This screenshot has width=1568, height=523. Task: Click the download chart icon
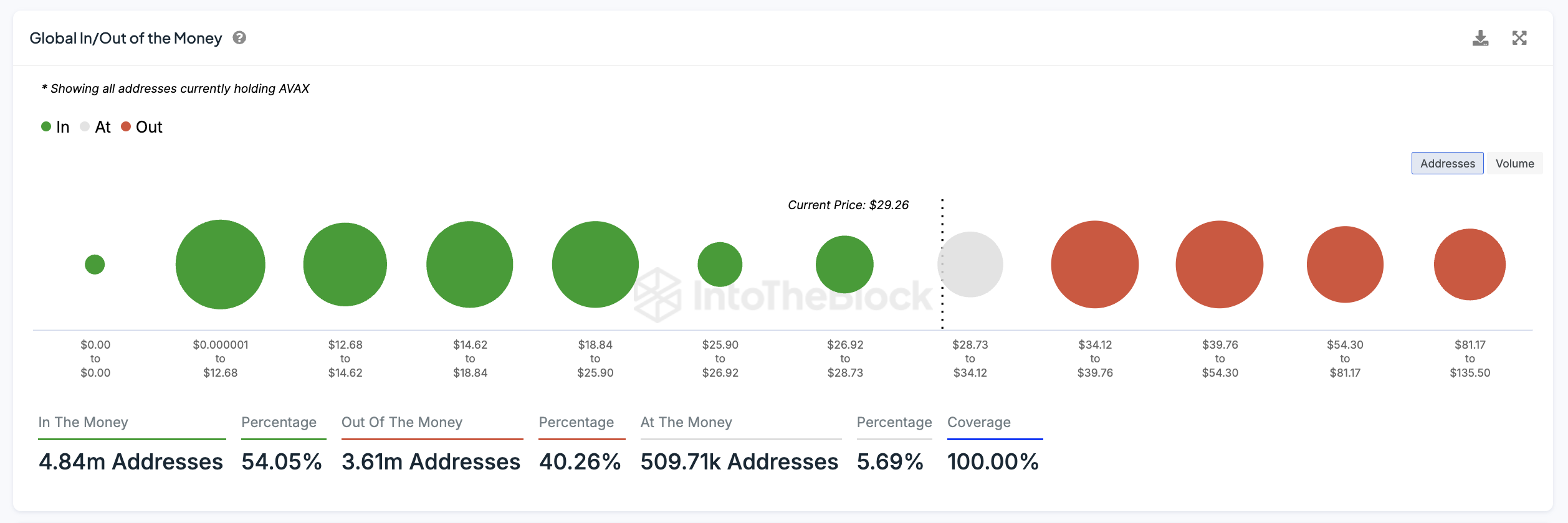click(x=1480, y=38)
